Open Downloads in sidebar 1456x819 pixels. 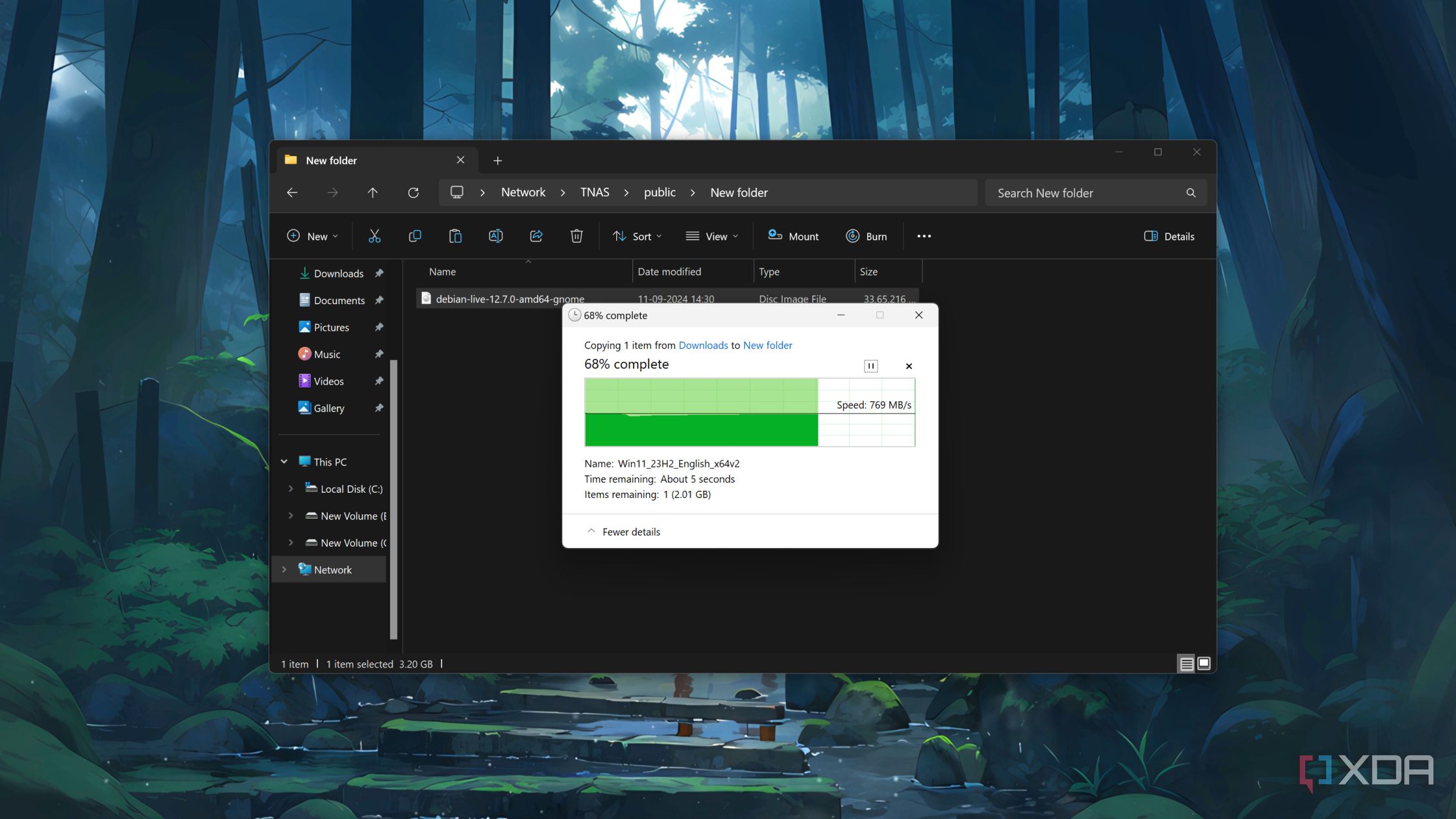(338, 273)
